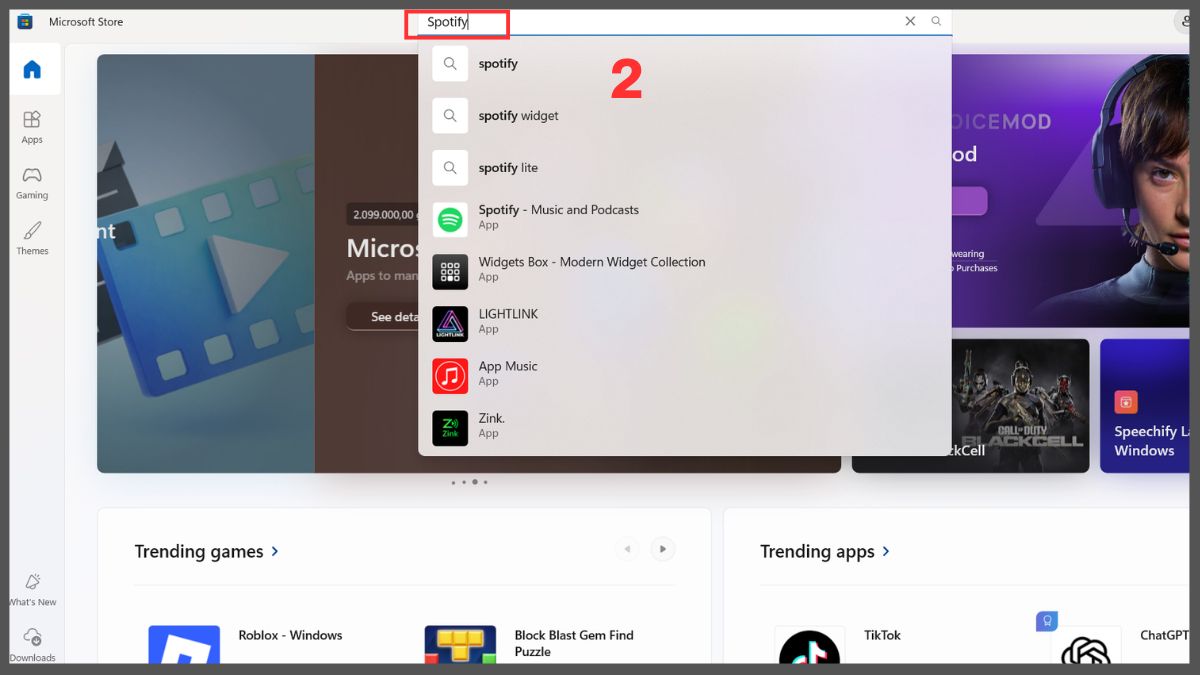
Task: Click the magnifier search button
Action: point(936,21)
